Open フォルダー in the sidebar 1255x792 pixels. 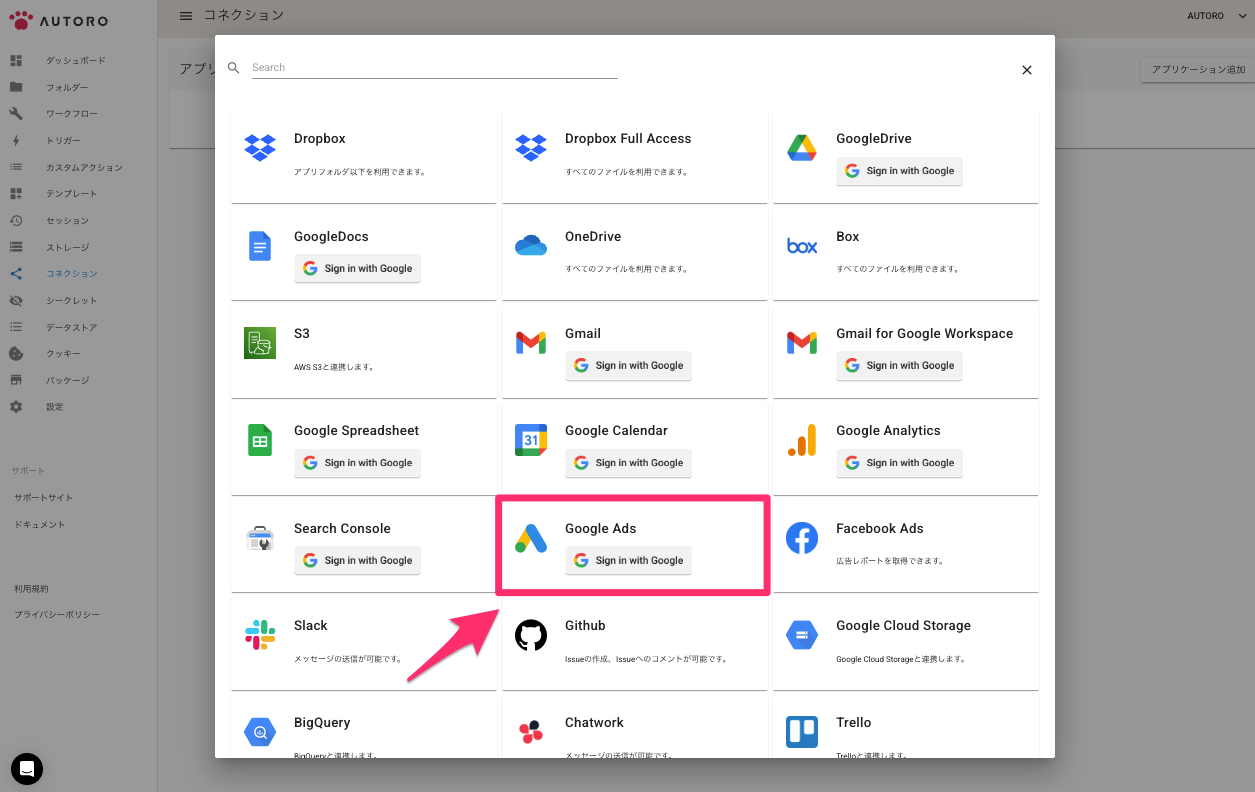coord(66,88)
